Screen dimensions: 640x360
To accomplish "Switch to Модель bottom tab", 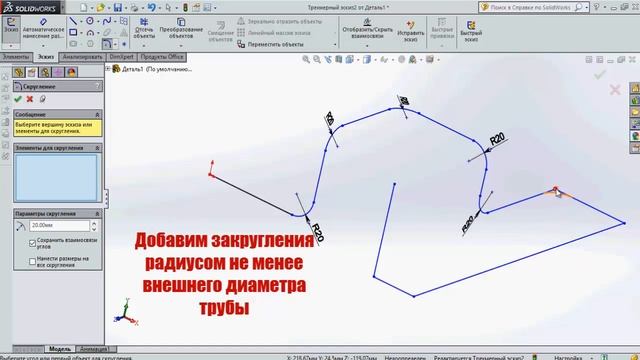I will pyautogui.click(x=60, y=349).
